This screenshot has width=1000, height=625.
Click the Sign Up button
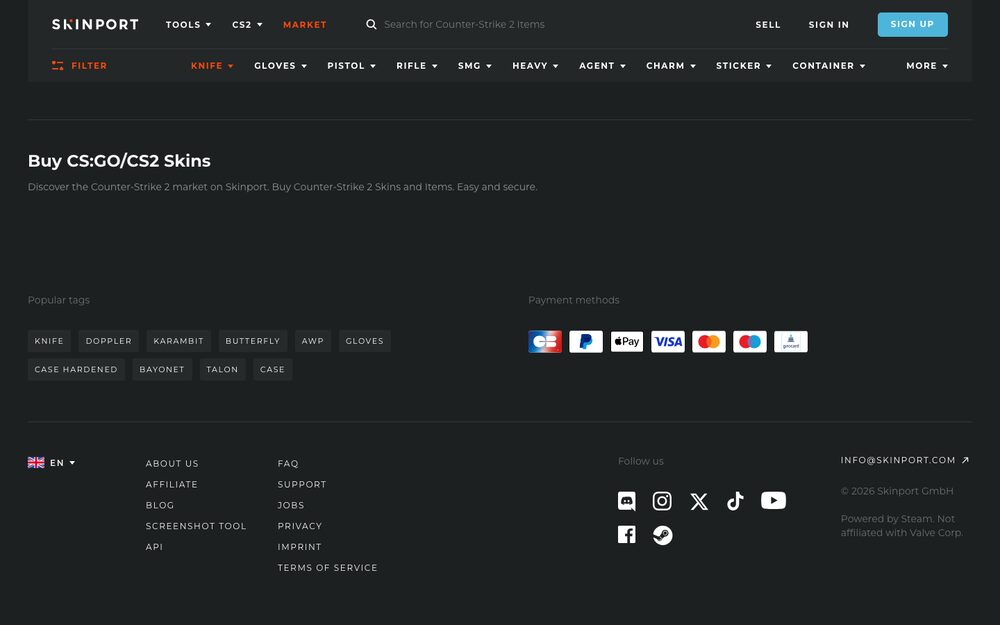[913, 24]
